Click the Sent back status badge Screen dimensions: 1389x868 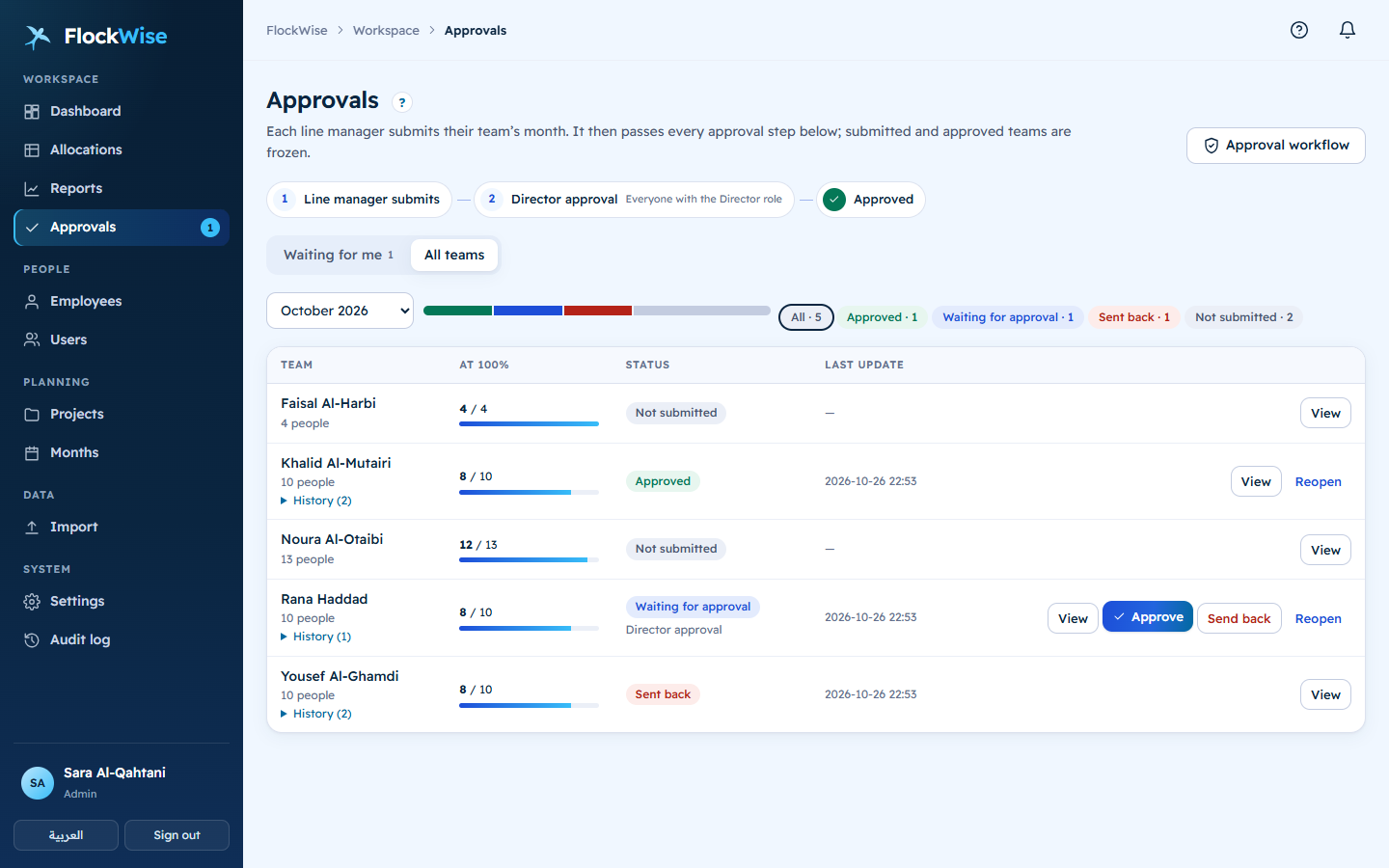pyautogui.click(x=663, y=694)
